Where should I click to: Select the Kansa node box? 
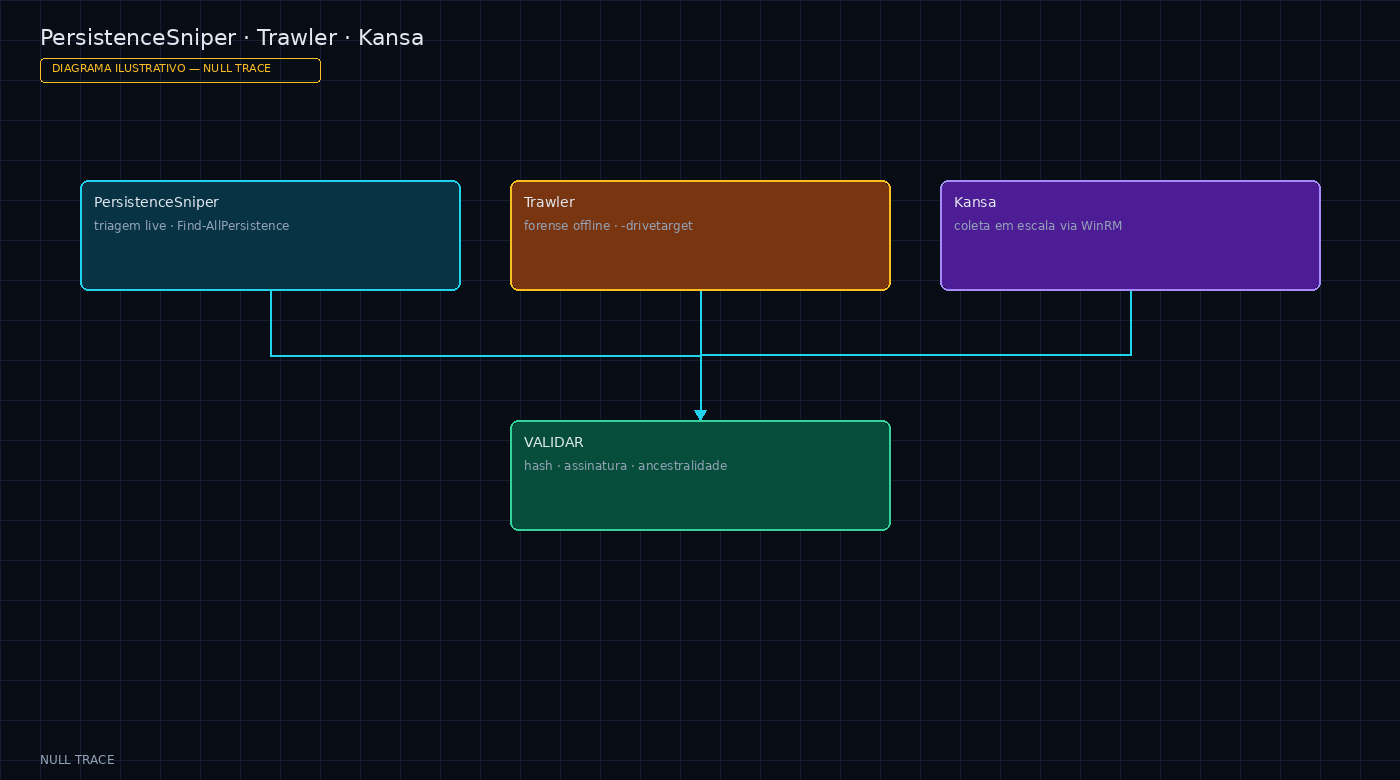tap(1130, 236)
